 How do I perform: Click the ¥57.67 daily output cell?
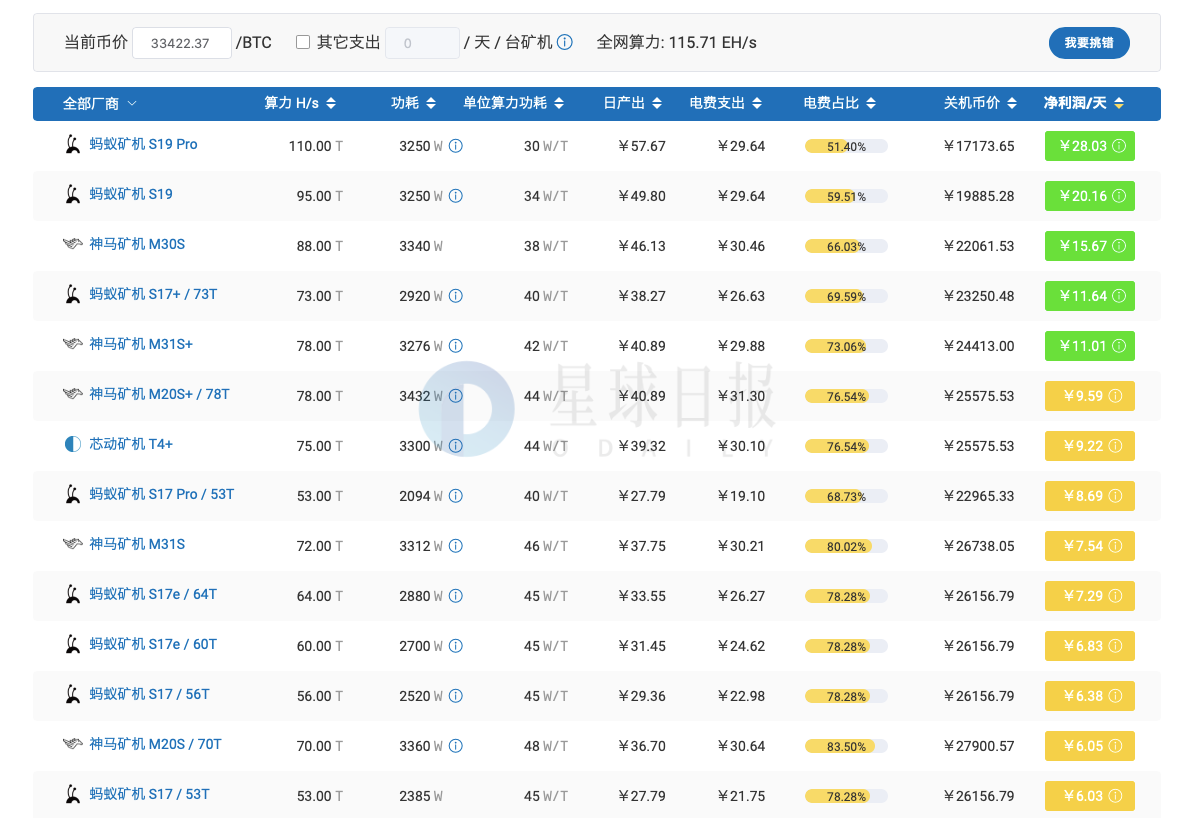point(642,146)
